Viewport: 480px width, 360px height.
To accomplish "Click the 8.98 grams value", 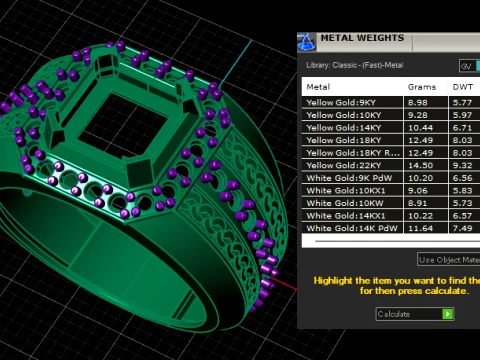I will click(418, 103).
